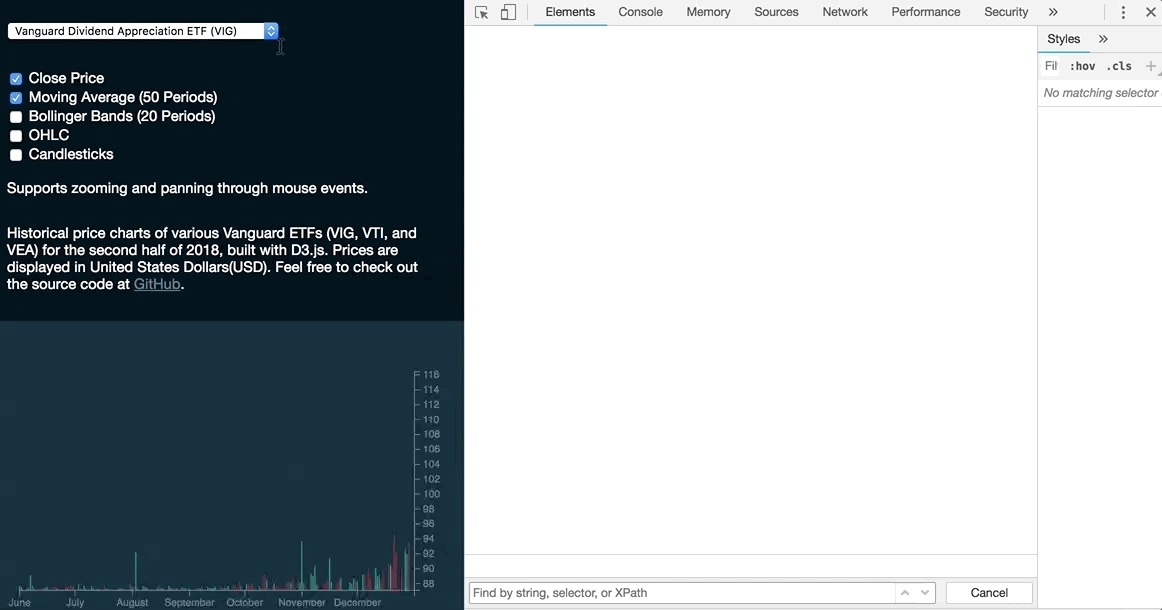Enable the OHLC checkbox
This screenshot has height=610, width=1162.
click(16, 136)
